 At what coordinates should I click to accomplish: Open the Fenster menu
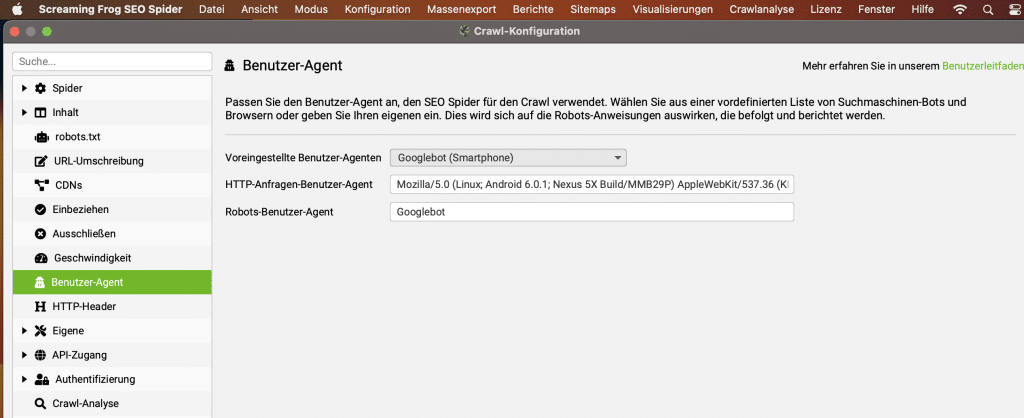pos(876,9)
